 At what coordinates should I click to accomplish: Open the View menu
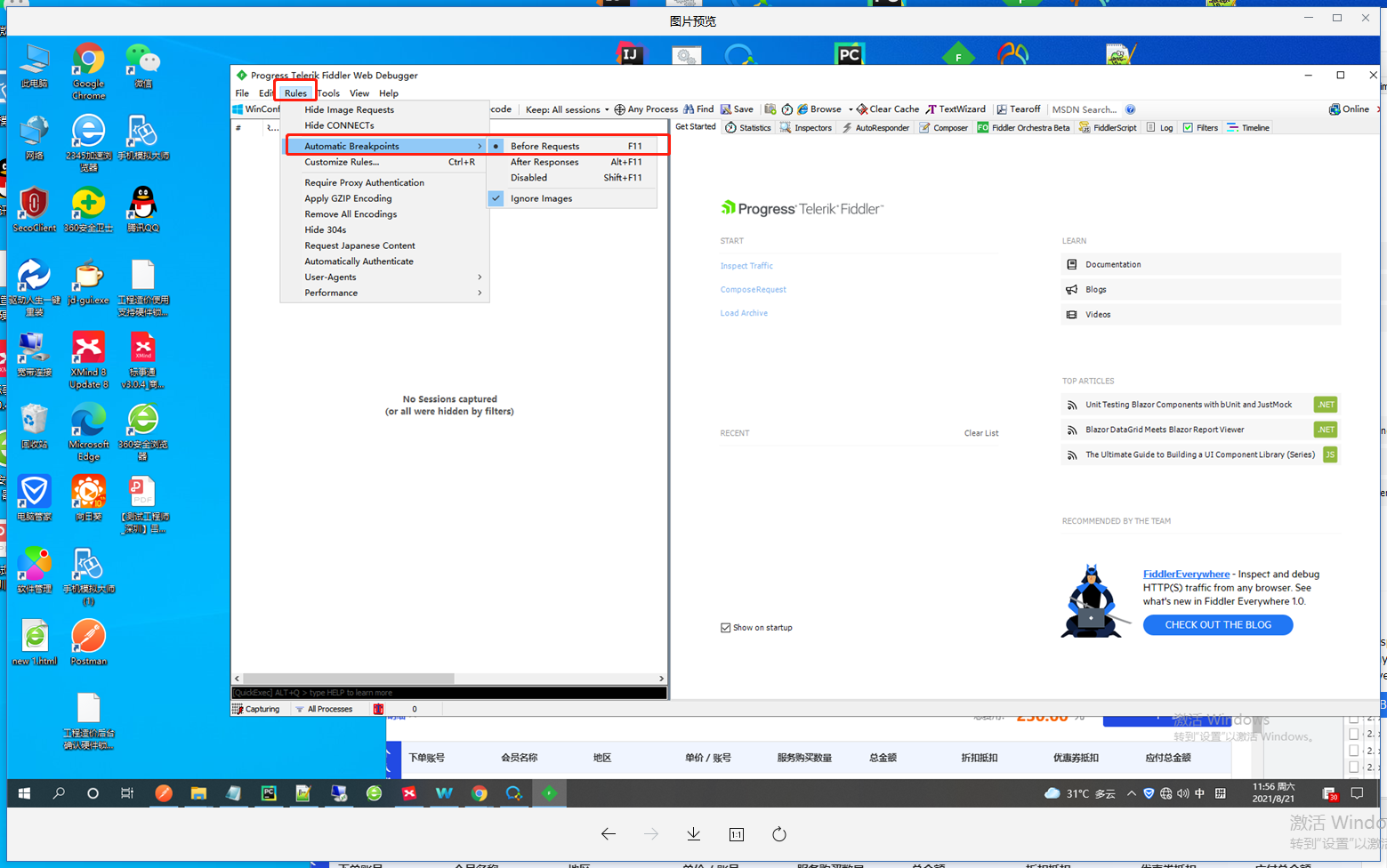tap(359, 92)
